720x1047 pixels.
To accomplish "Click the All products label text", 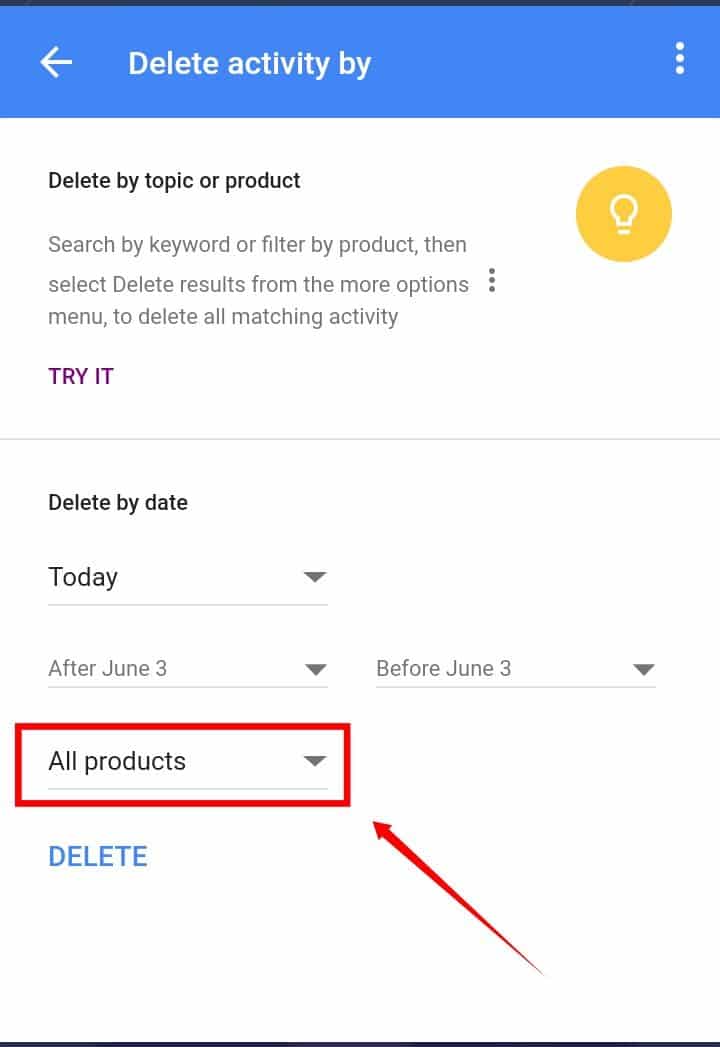I will pos(117,761).
